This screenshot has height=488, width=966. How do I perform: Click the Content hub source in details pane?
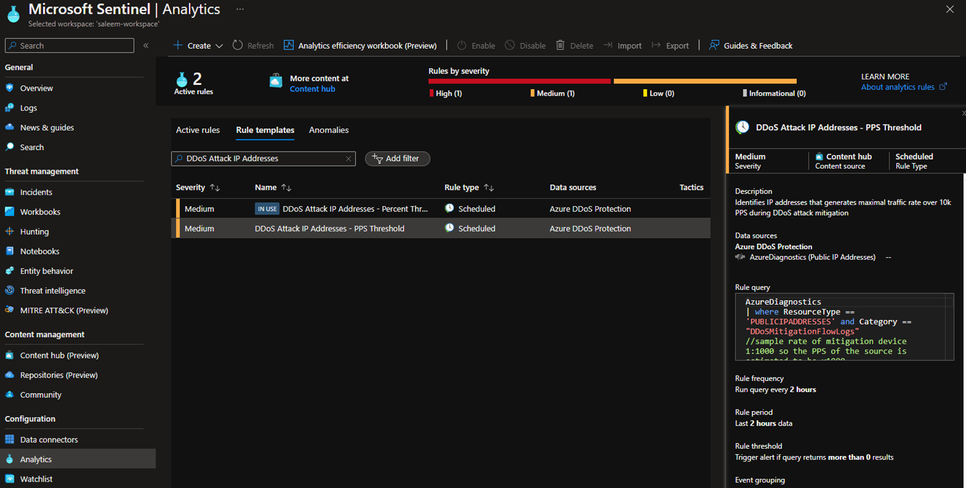(x=843, y=157)
